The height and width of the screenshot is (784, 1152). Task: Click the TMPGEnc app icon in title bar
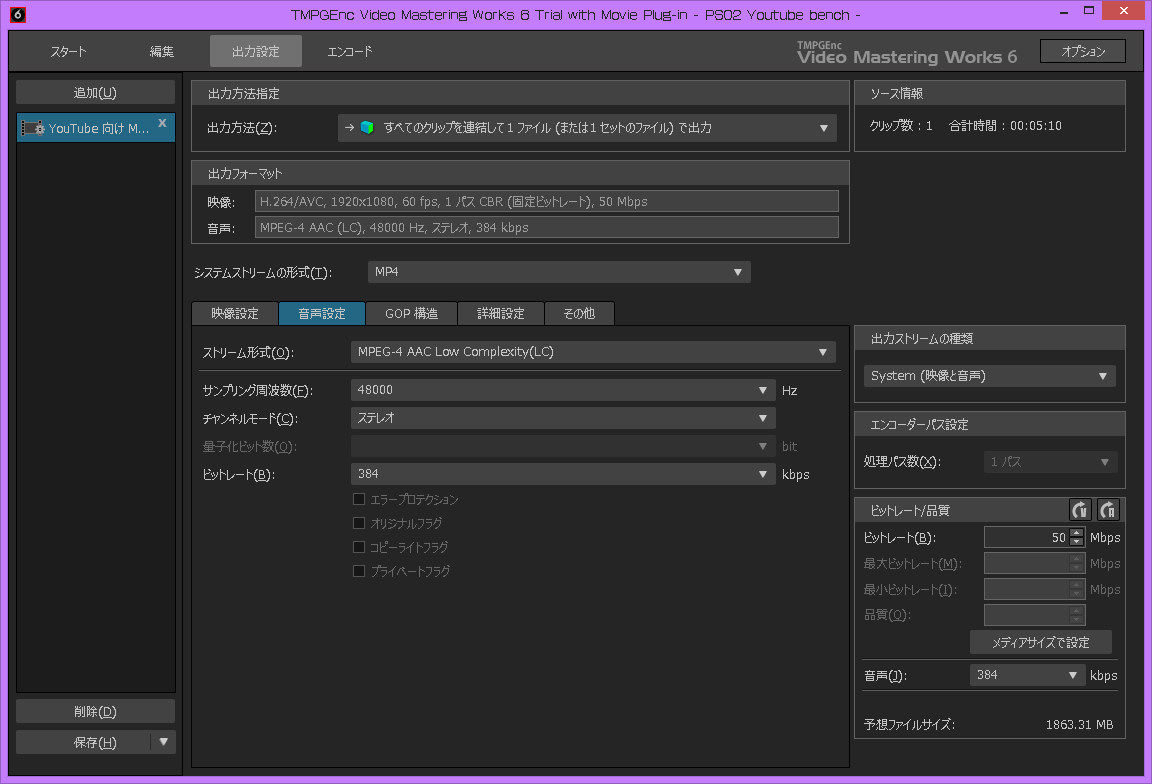[x=18, y=14]
